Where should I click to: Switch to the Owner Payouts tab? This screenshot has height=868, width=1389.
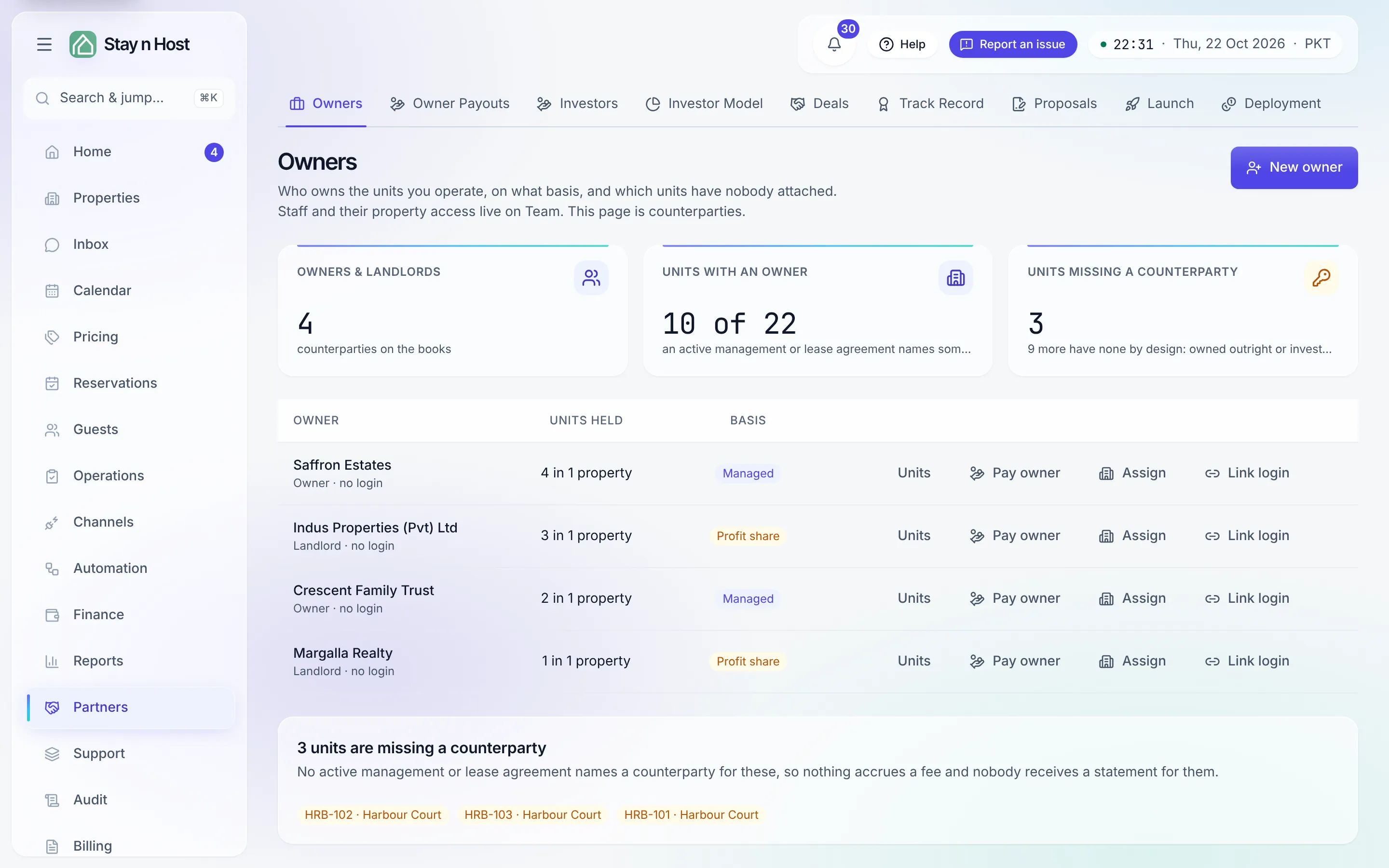pos(450,103)
